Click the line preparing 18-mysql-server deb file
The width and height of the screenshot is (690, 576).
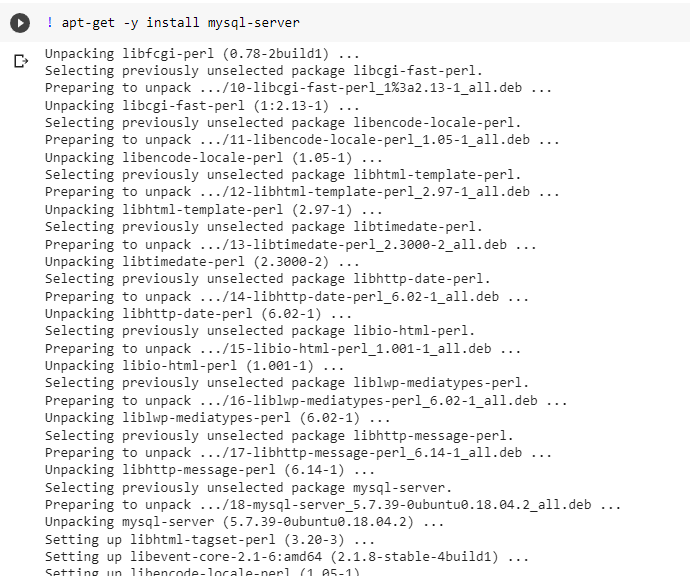click(x=333, y=505)
